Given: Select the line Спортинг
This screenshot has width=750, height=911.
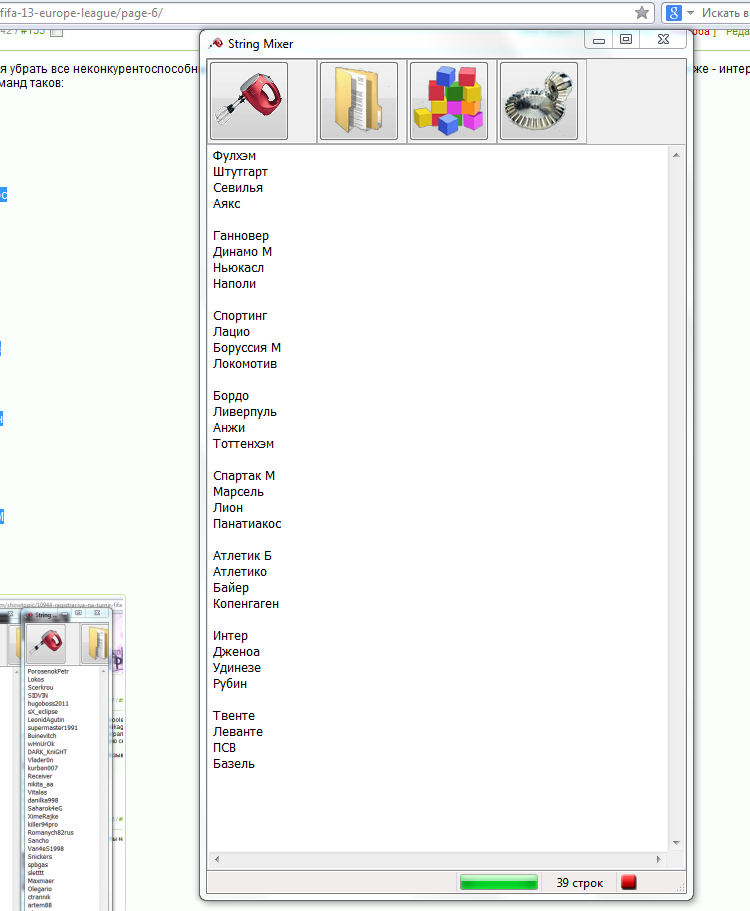Looking at the screenshot, I should coord(240,315).
